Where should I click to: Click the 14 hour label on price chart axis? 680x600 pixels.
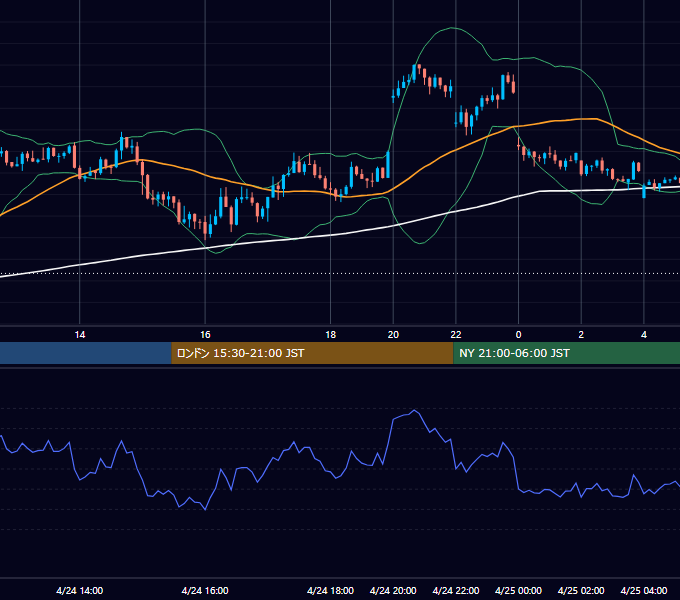tap(80, 335)
